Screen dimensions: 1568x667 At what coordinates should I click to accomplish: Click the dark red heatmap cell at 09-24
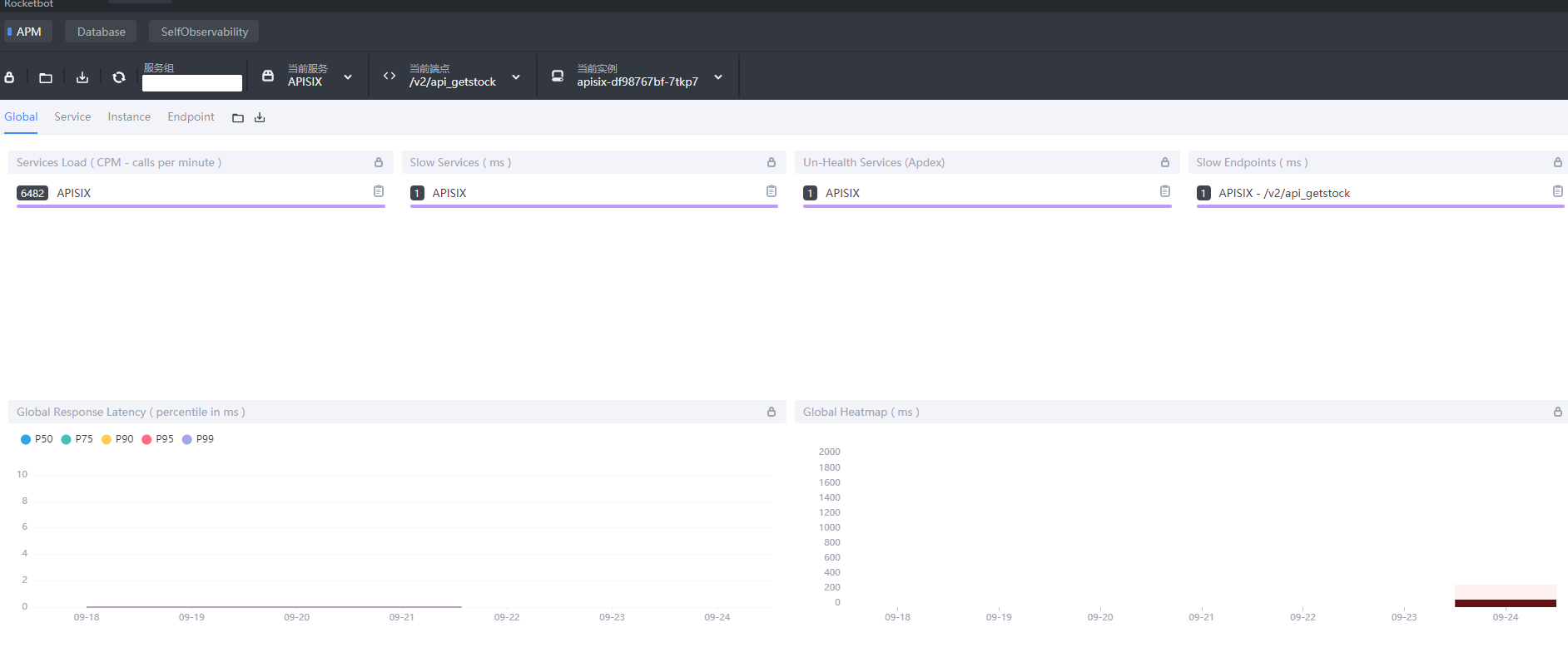[x=1506, y=603]
